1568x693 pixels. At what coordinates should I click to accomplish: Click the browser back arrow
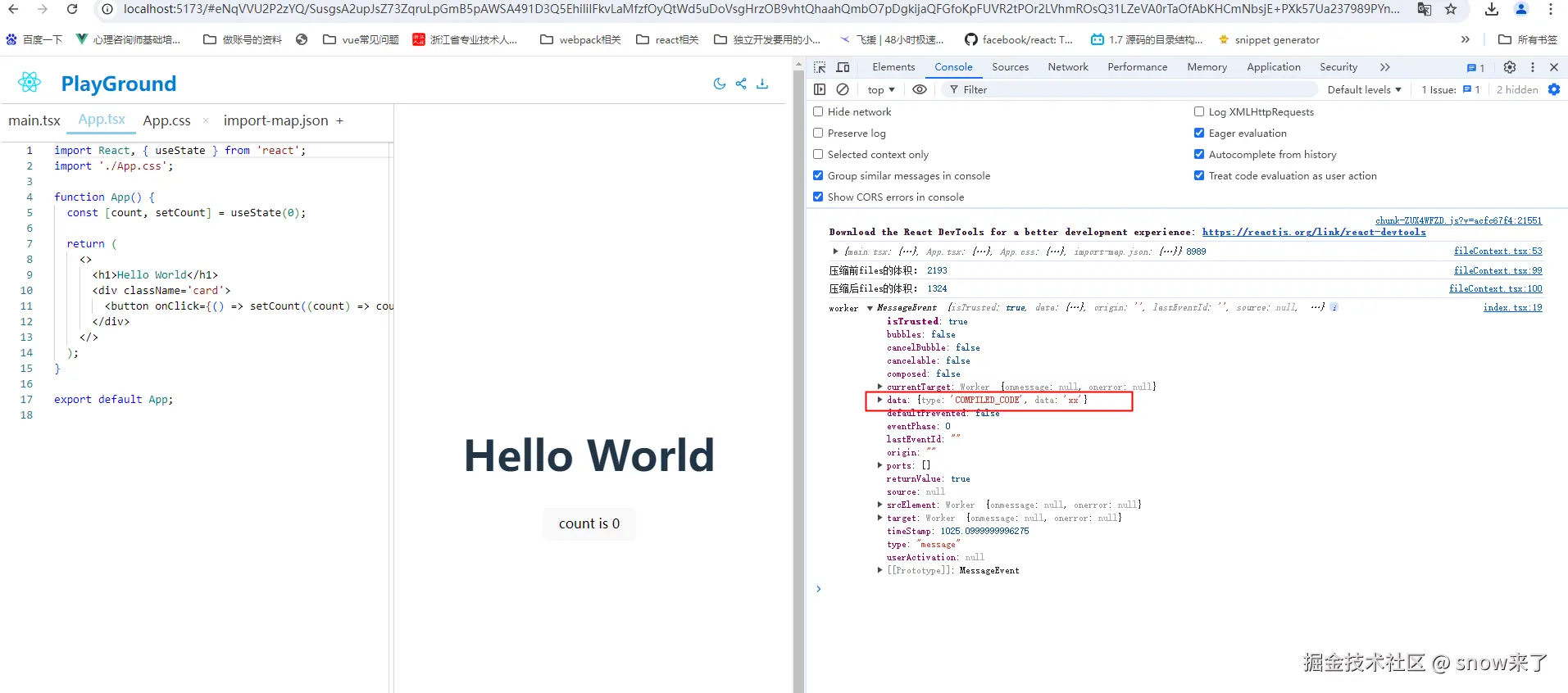(x=13, y=9)
